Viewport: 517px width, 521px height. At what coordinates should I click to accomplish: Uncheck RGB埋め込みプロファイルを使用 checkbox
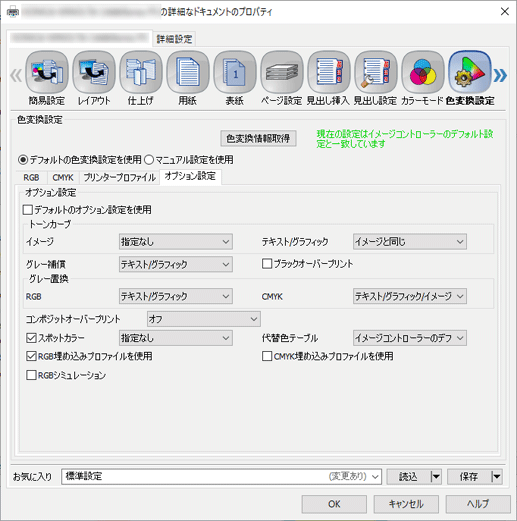tap(31, 356)
